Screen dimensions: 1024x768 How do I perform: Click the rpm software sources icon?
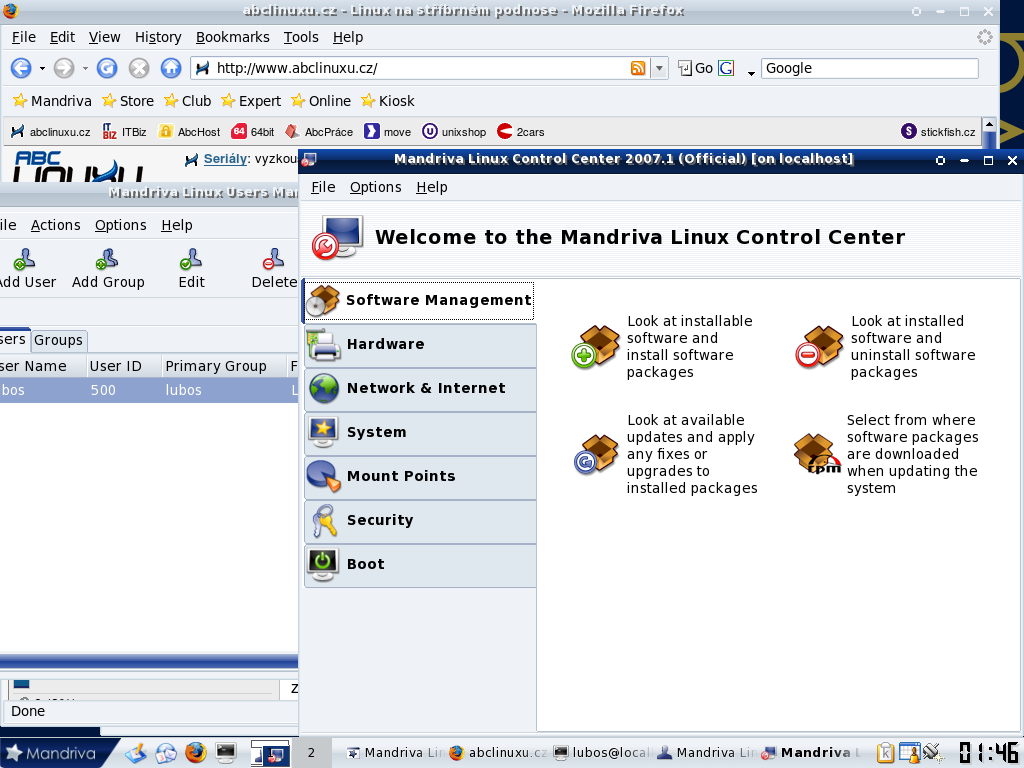(817, 454)
